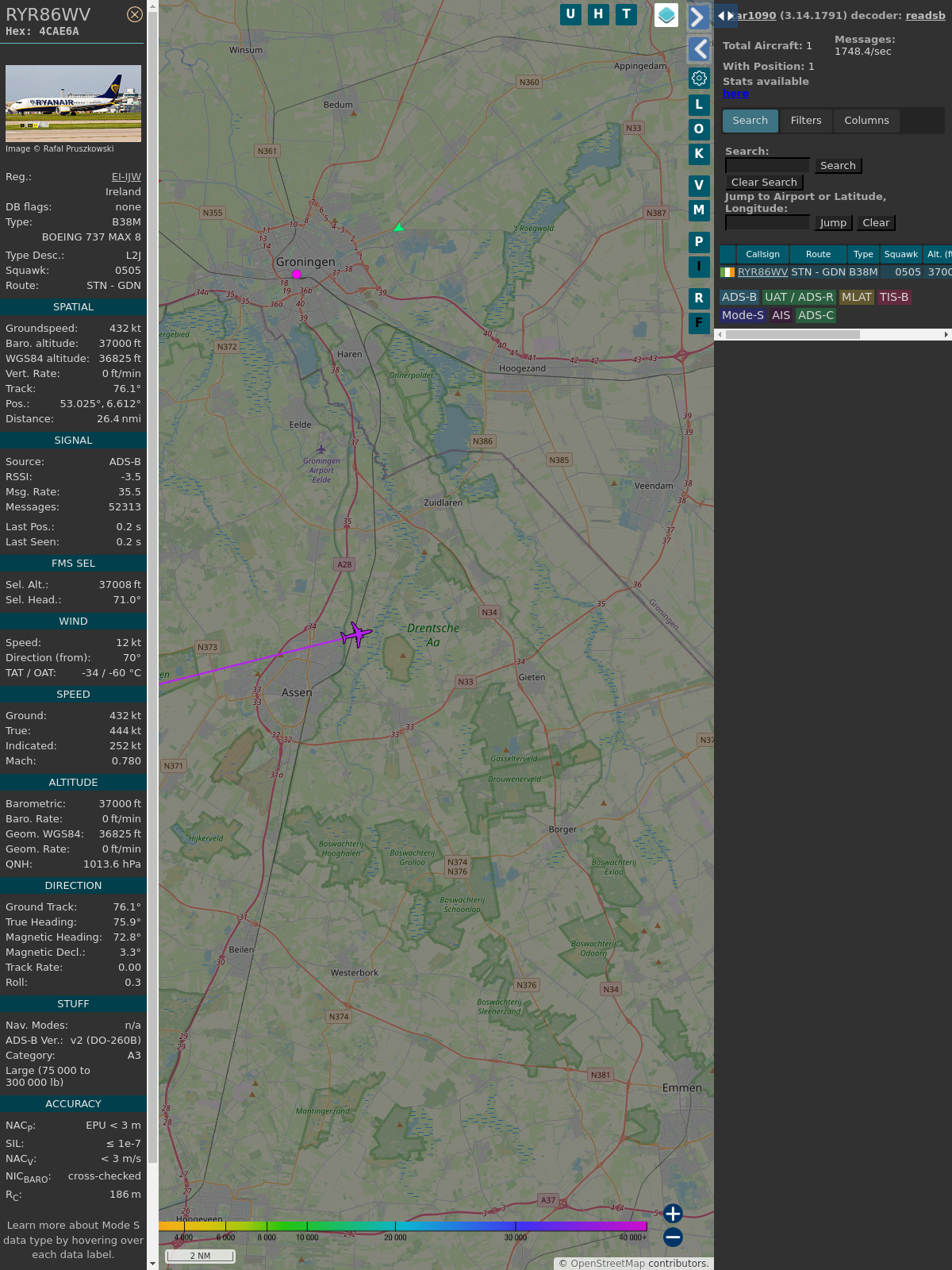Click the 'STN - GDN' route value

point(113,286)
